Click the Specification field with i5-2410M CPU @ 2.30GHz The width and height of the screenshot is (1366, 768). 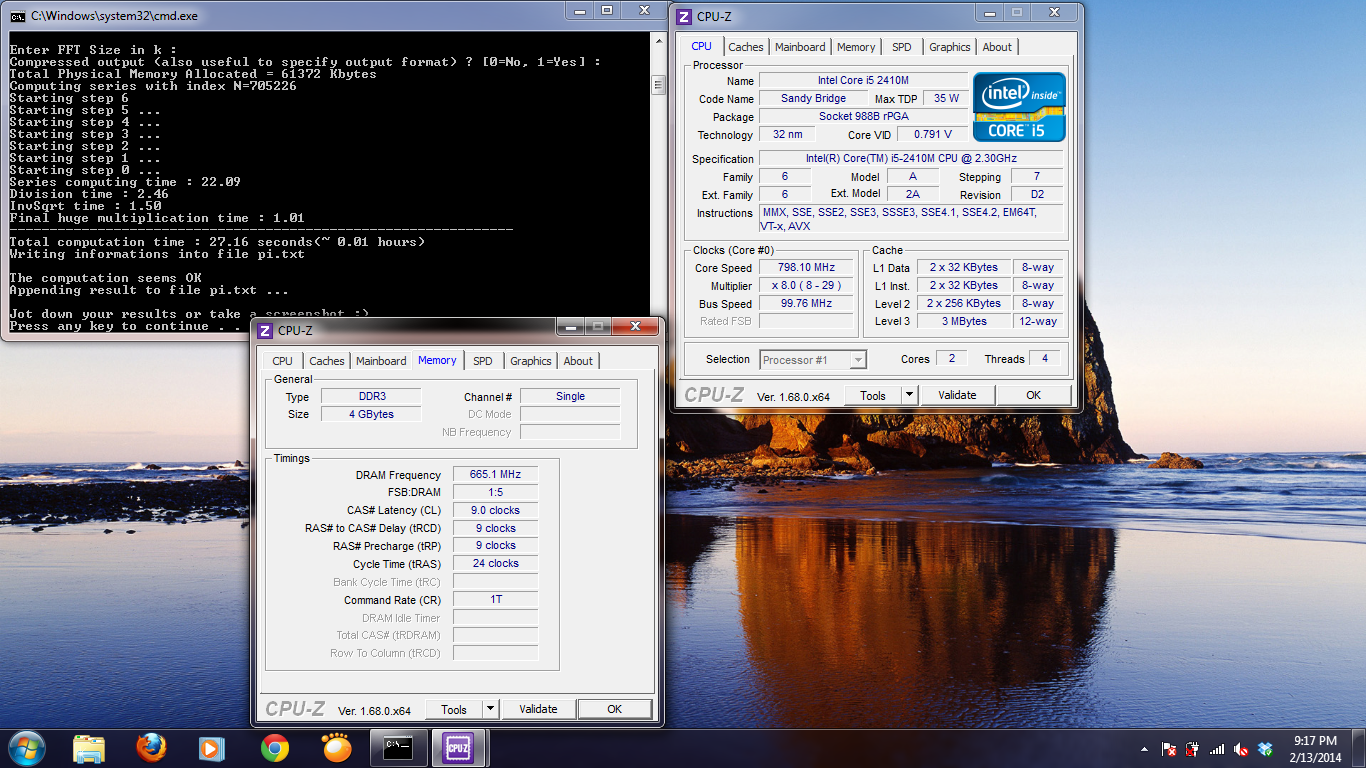click(x=910, y=158)
